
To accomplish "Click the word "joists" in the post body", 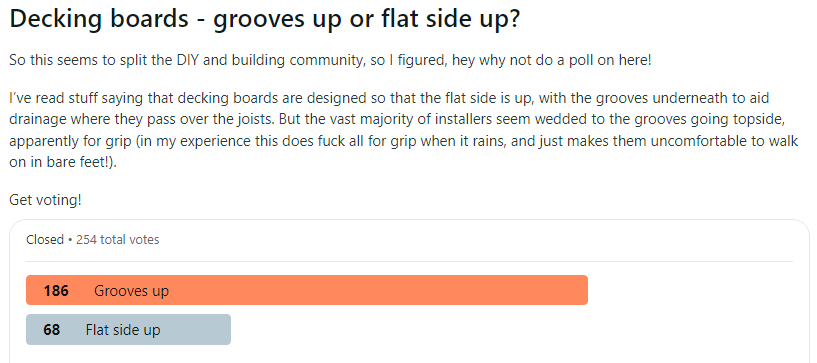I will (233, 119).
